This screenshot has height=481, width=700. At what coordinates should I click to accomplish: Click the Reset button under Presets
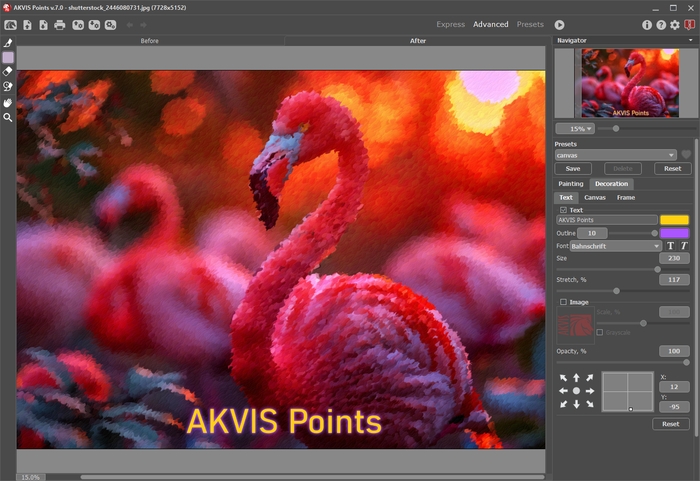click(672, 168)
